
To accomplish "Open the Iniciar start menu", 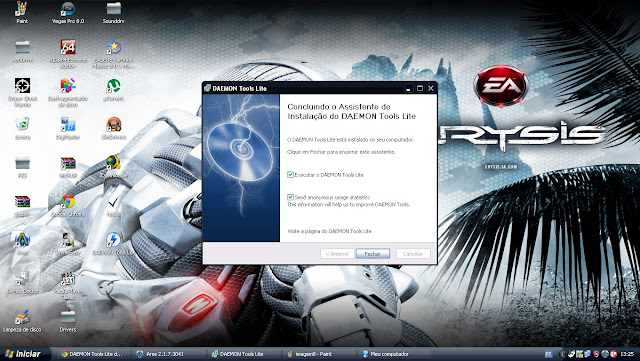I will click(24, 354).
